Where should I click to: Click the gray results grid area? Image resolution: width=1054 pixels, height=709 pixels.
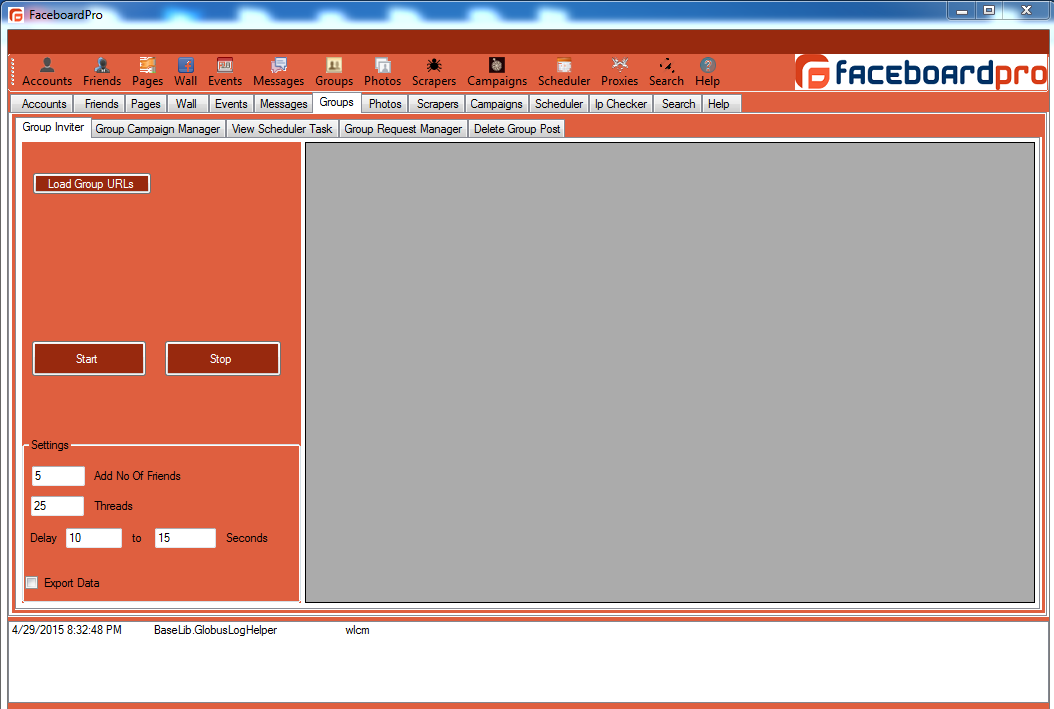click(x=670, y=372)
